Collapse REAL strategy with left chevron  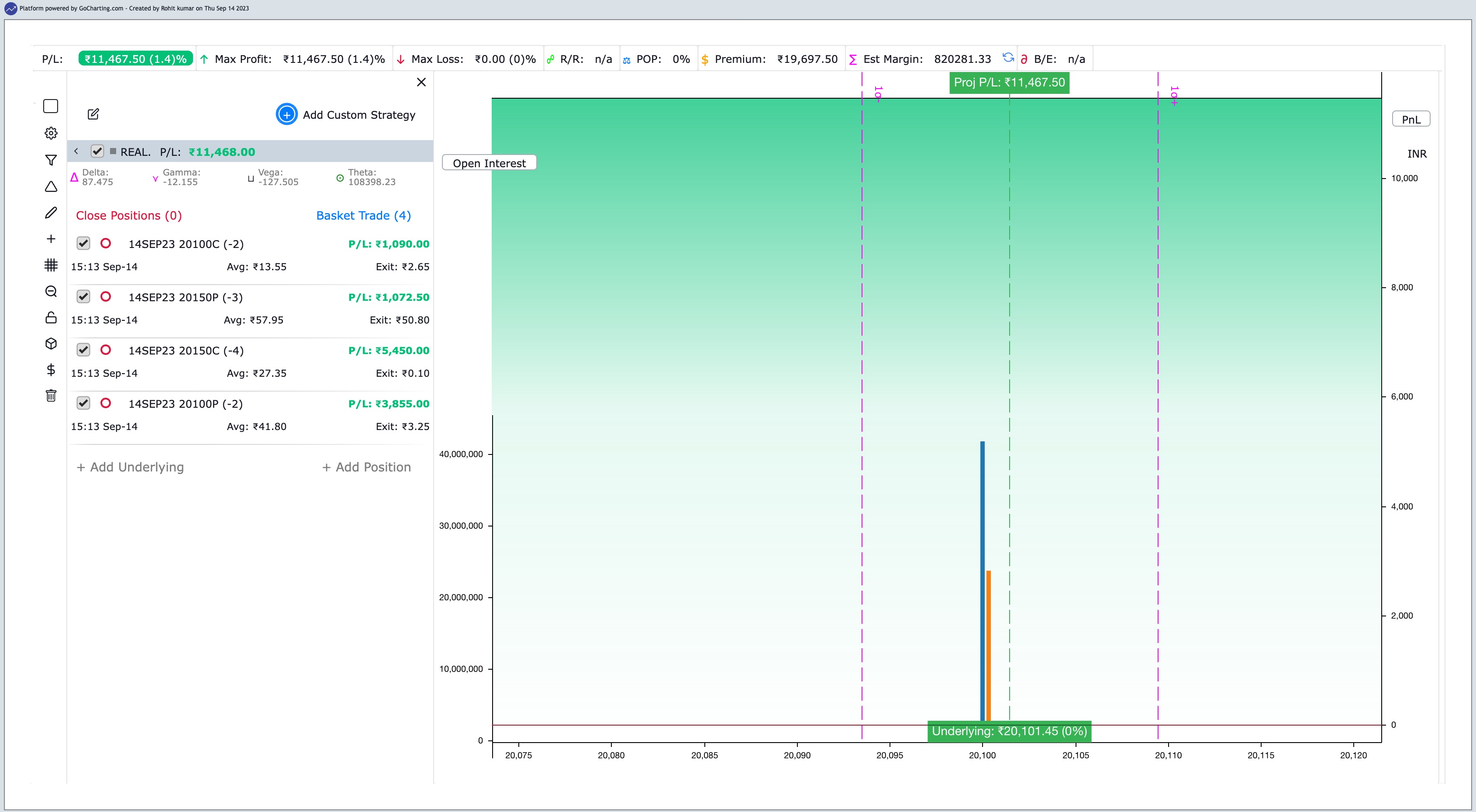click(x=76, y=151)
